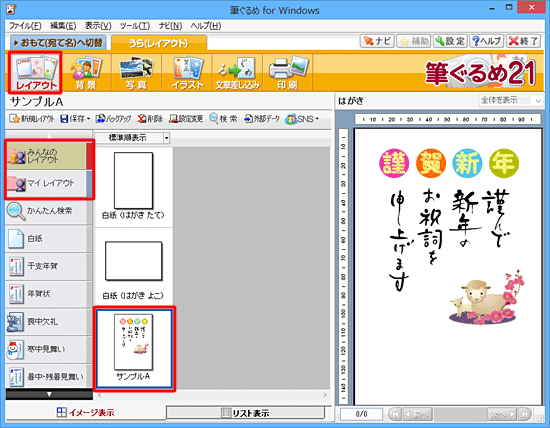Open 外部データ external data
The width and height of the screenshot is (550, 428).
click(x=262, y=119)
